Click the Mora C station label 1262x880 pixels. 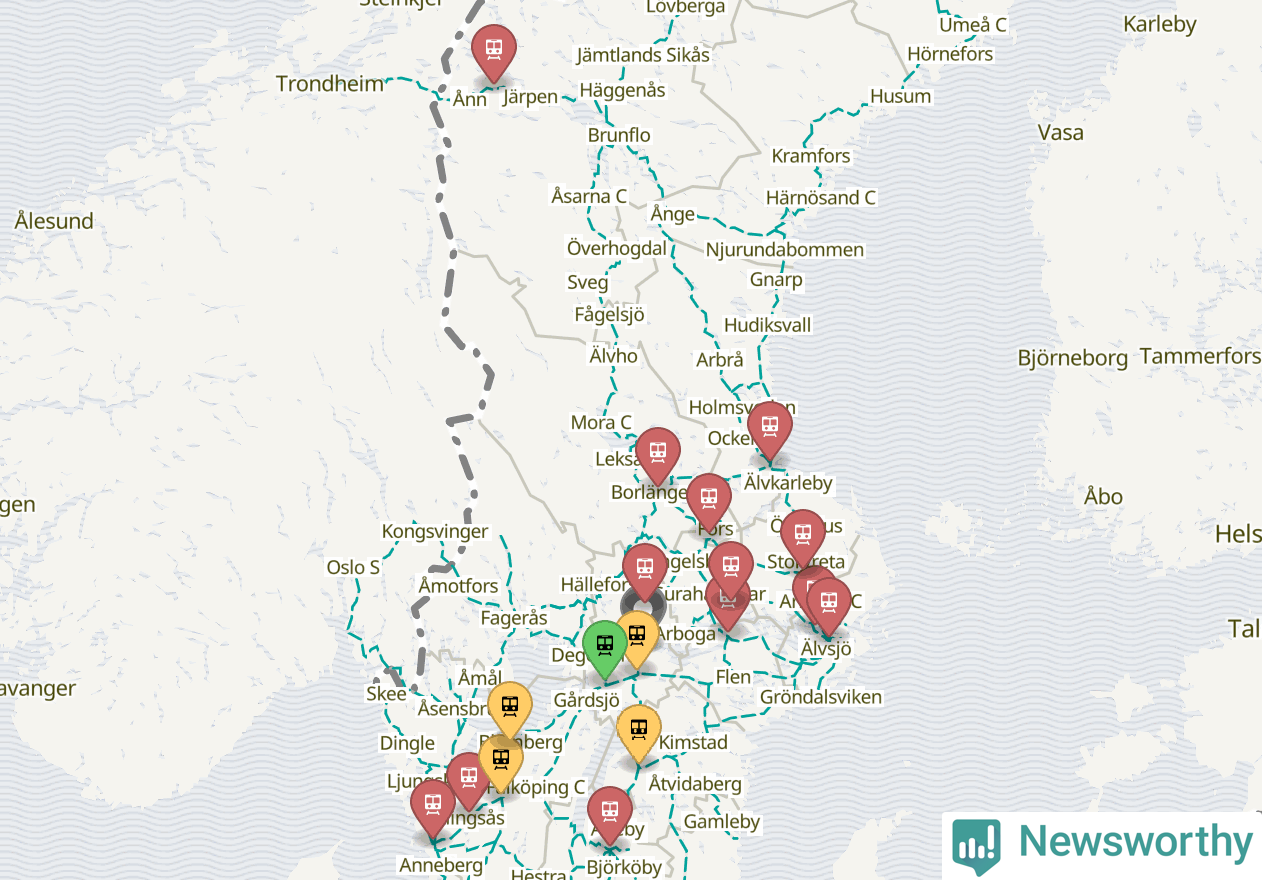pos(601,423)
